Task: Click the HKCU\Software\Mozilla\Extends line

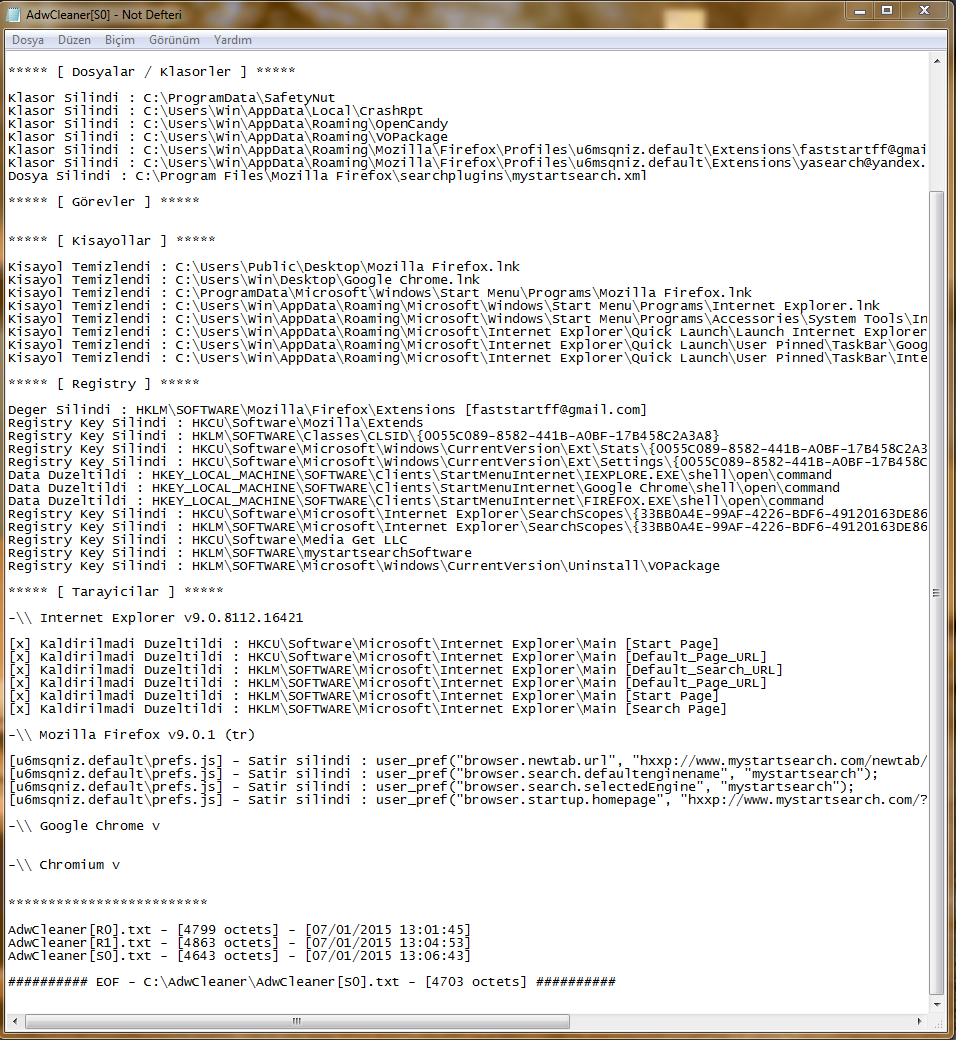Action: coord(216,422)
